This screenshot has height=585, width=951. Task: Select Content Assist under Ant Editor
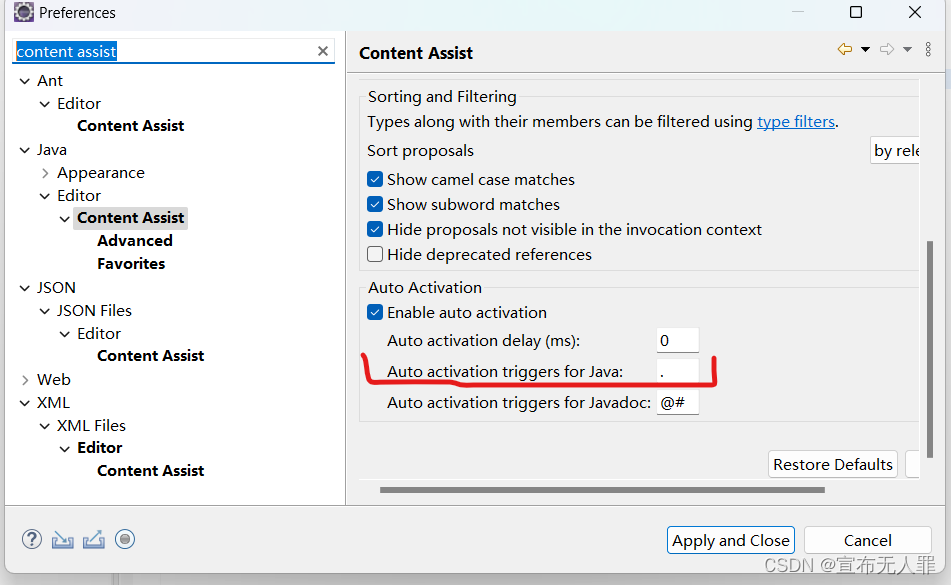(x=130, y=125)
